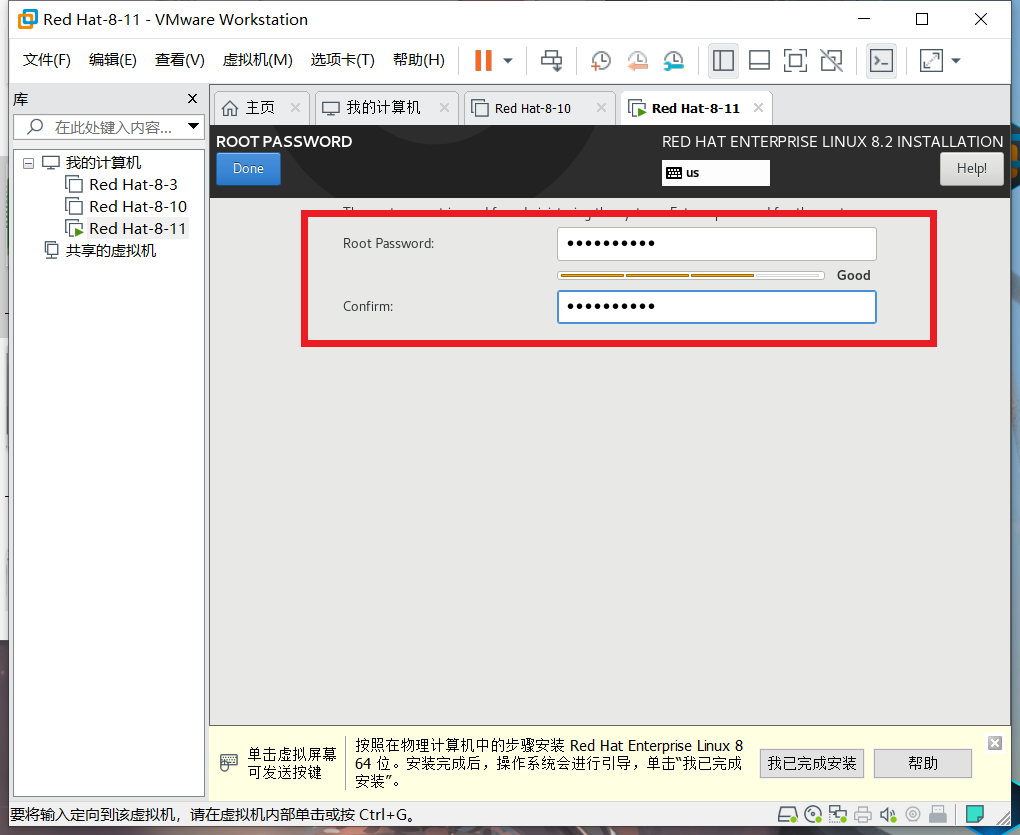Click the sound card status icon
The width and height of the screenshot is (1020, 835).
tap(888, 814)
